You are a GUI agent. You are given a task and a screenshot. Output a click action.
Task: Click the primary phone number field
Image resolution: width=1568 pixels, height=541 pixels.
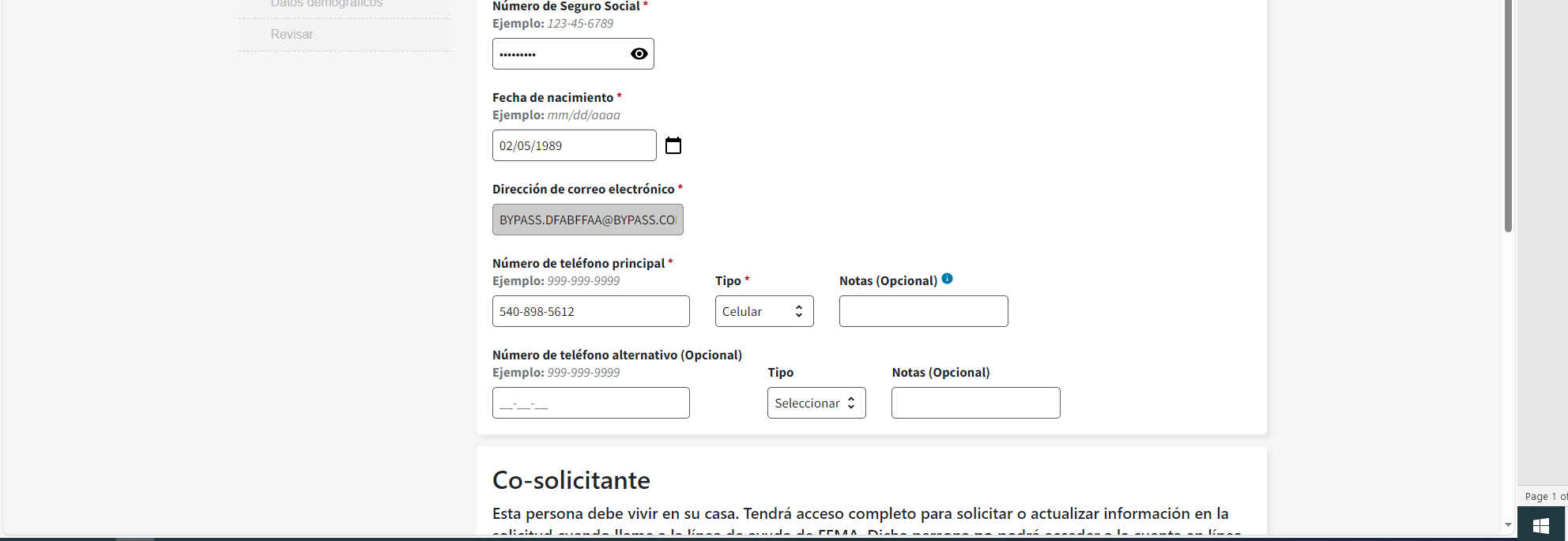590,311
